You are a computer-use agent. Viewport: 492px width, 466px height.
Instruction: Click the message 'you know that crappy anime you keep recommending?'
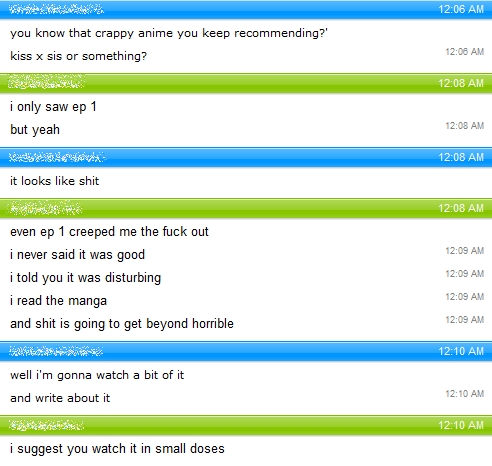coord(169,33)
